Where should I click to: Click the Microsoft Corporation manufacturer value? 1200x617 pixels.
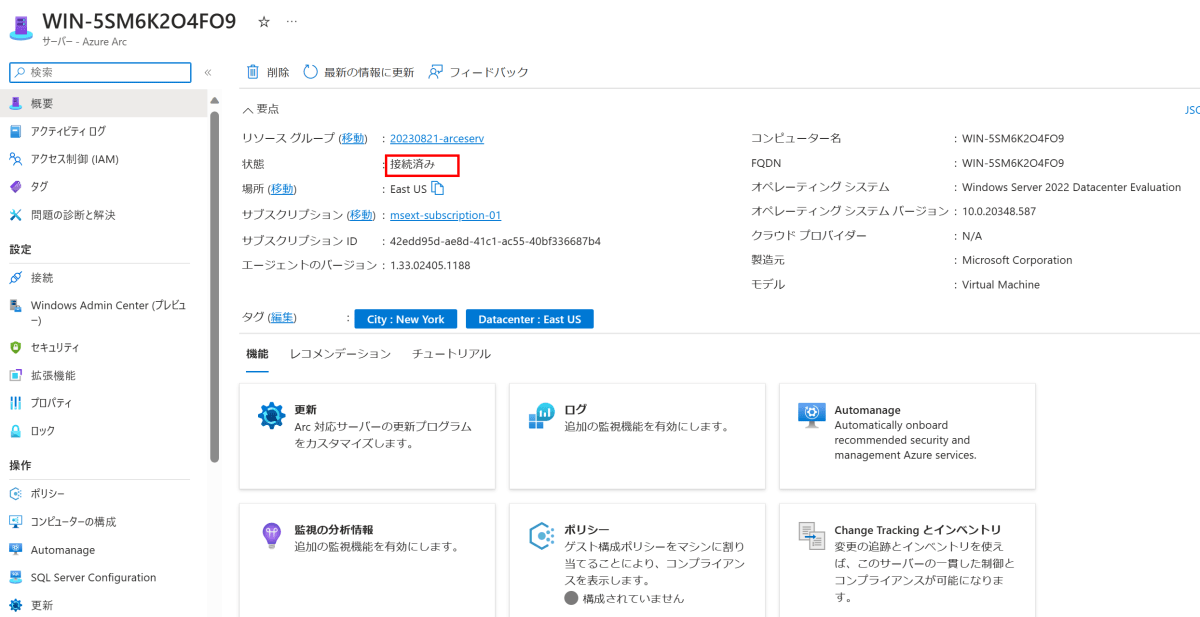1016,260
